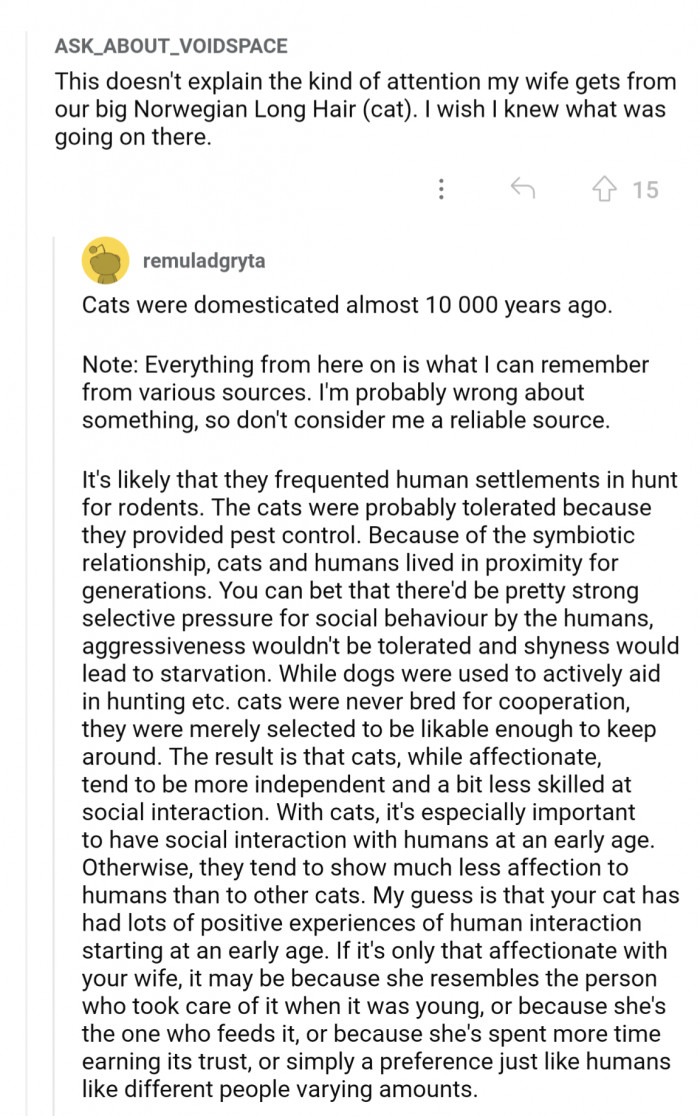Open the three-dot more options menu

coord(440,189)
